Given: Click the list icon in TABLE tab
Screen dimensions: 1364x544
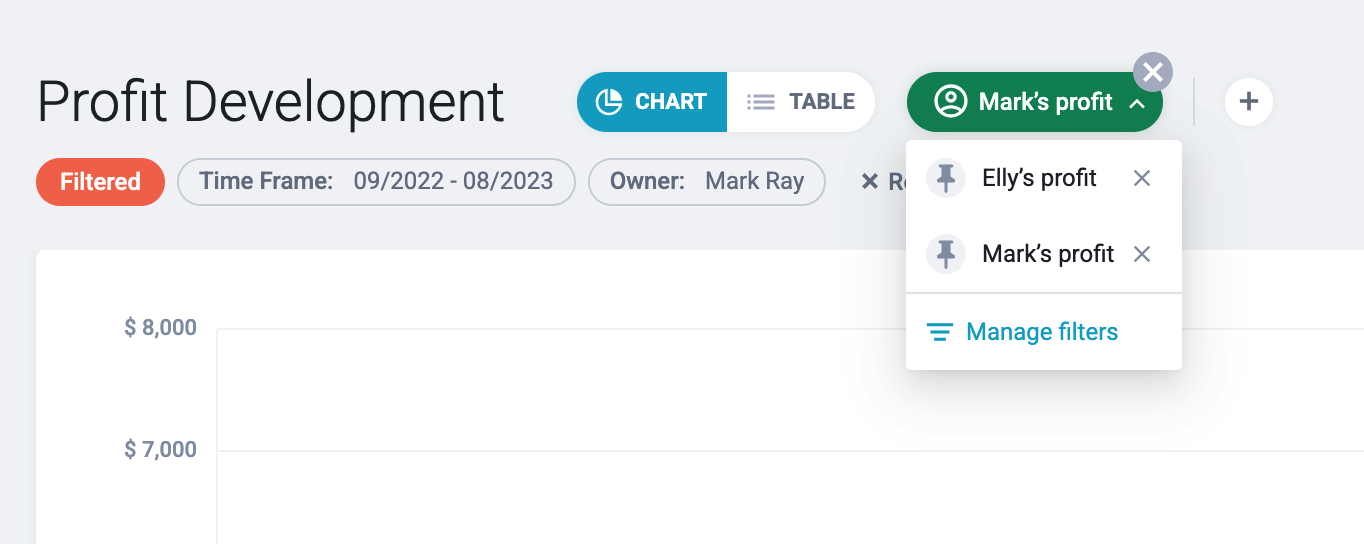Looking at the screenshot, I should click(x=761, y=102).
